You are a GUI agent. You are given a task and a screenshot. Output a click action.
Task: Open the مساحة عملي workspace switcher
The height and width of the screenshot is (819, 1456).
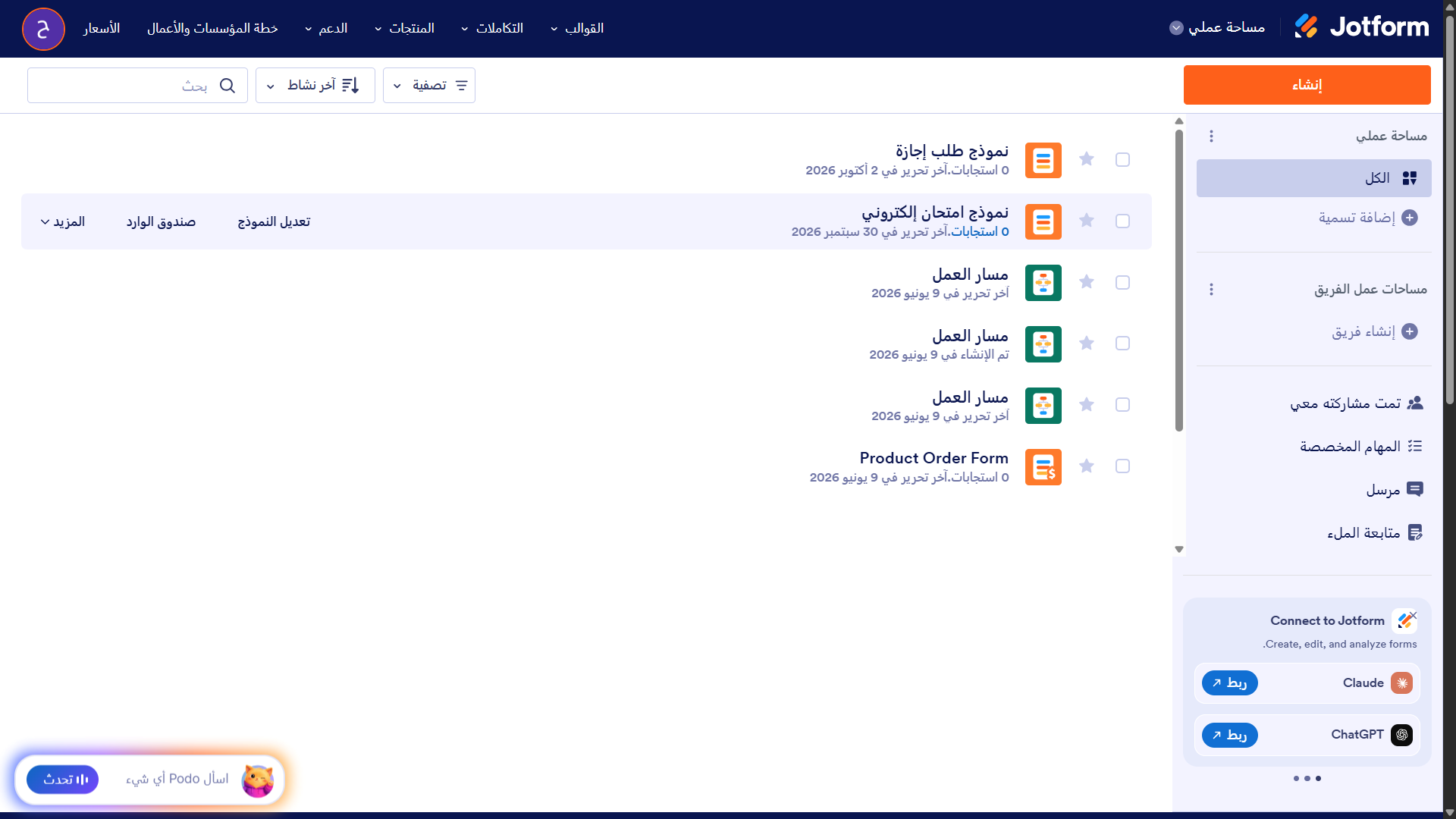1217,28
